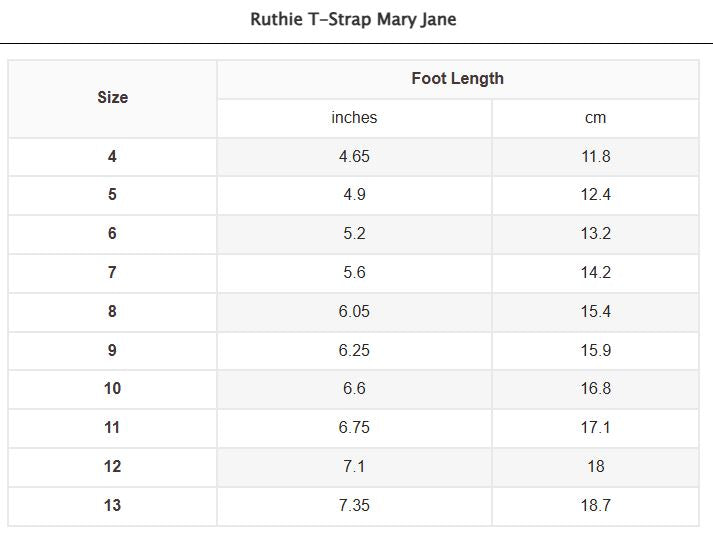Select the cm subheader cell
The height and width of the screenshot is (543, 713).
coord(595,118)
